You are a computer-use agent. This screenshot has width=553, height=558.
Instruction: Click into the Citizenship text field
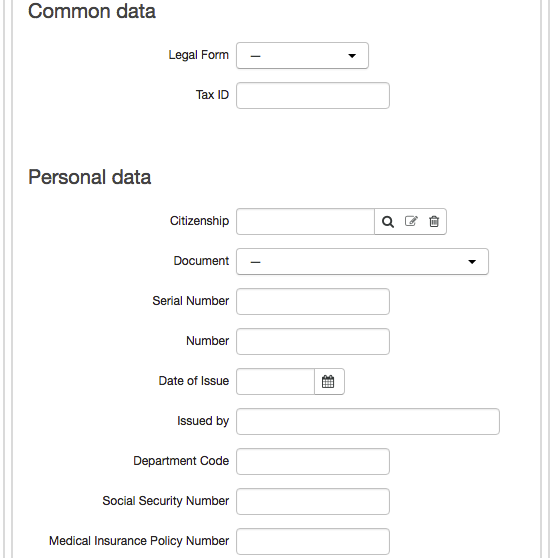pos(305,221)
